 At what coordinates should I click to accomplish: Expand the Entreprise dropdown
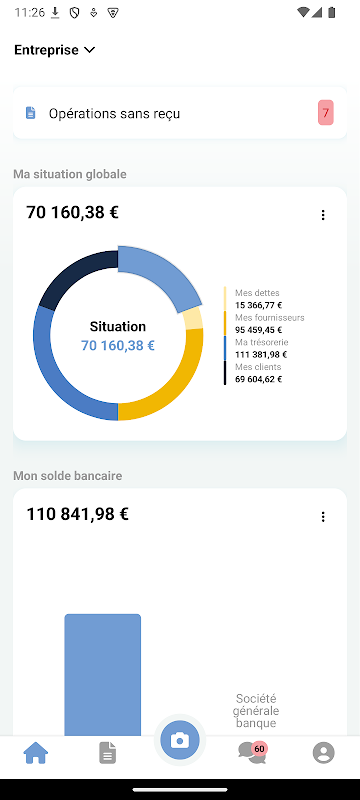pos(55,50)
